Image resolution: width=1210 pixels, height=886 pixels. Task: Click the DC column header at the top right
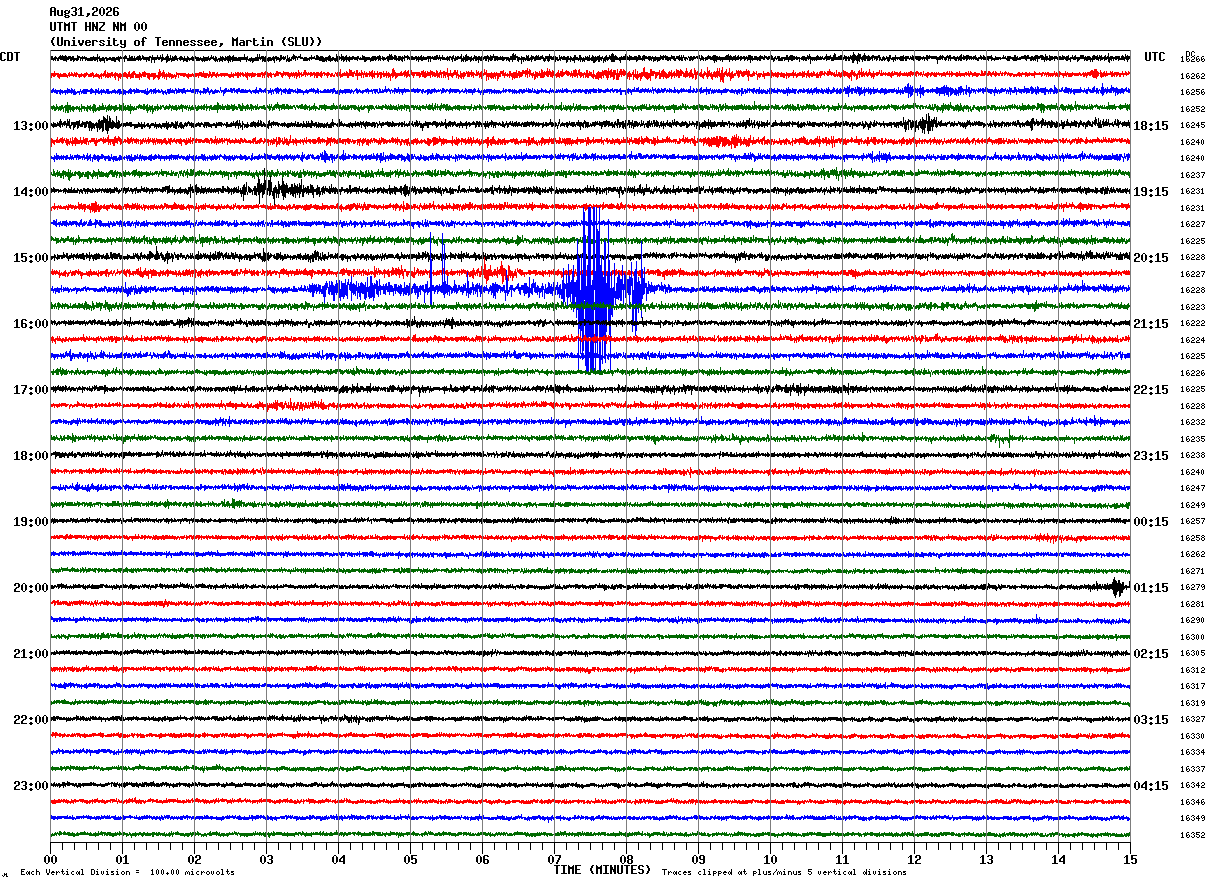click(1190, 54)
